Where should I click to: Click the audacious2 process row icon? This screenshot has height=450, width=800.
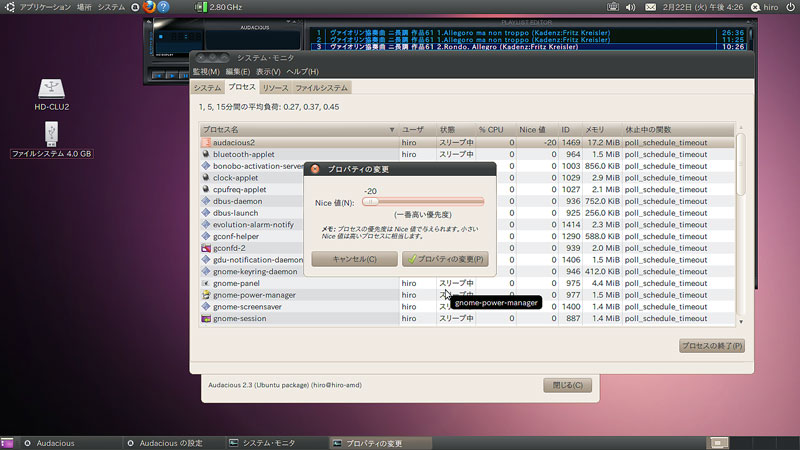pyautogui.click(x=206, y=143)
